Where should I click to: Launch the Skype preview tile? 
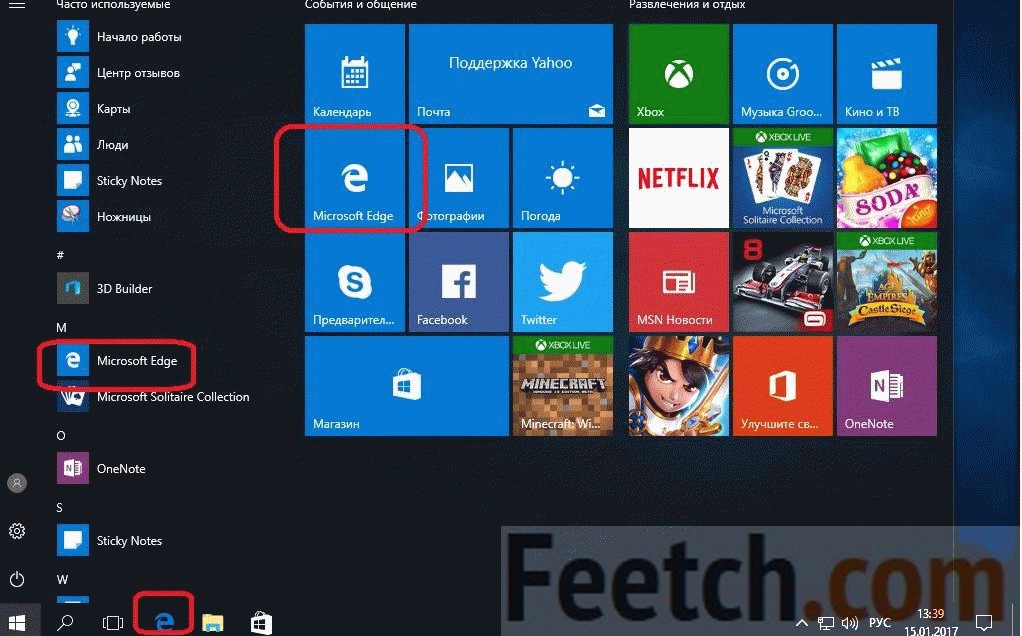point(354,283)
